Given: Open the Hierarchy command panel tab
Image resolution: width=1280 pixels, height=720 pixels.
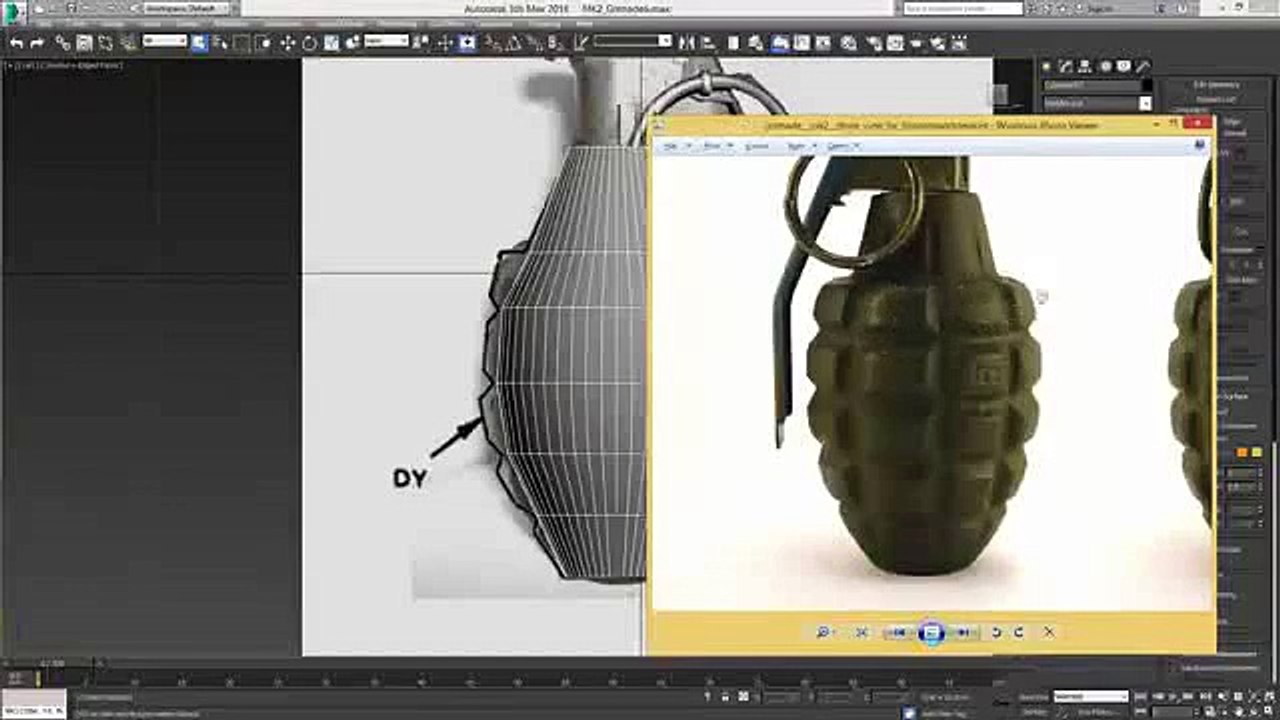Looking at the screenshot, I should [x=1085, y=66].
